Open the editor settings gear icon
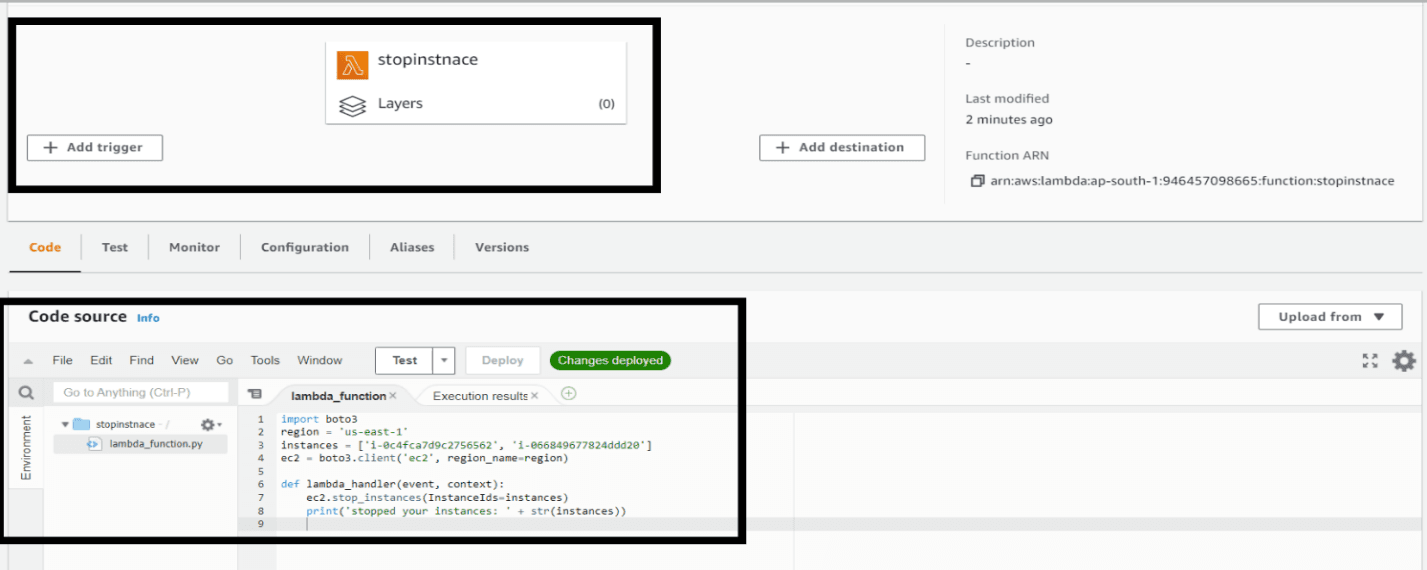Image resolution: width=1427 pixels, height=570 pixels. 1404,361
